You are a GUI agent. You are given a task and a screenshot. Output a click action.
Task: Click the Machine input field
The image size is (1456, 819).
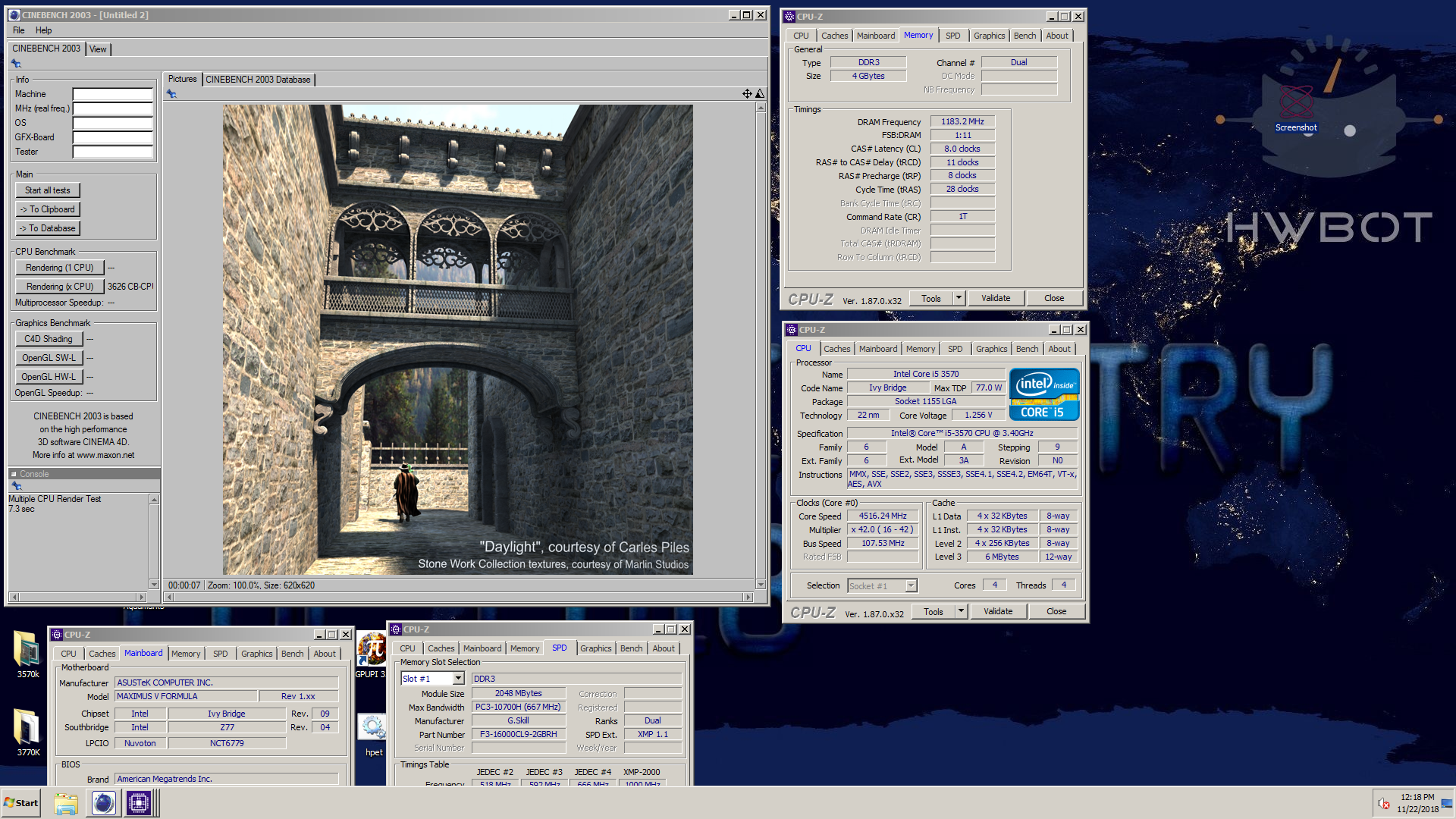112,94
